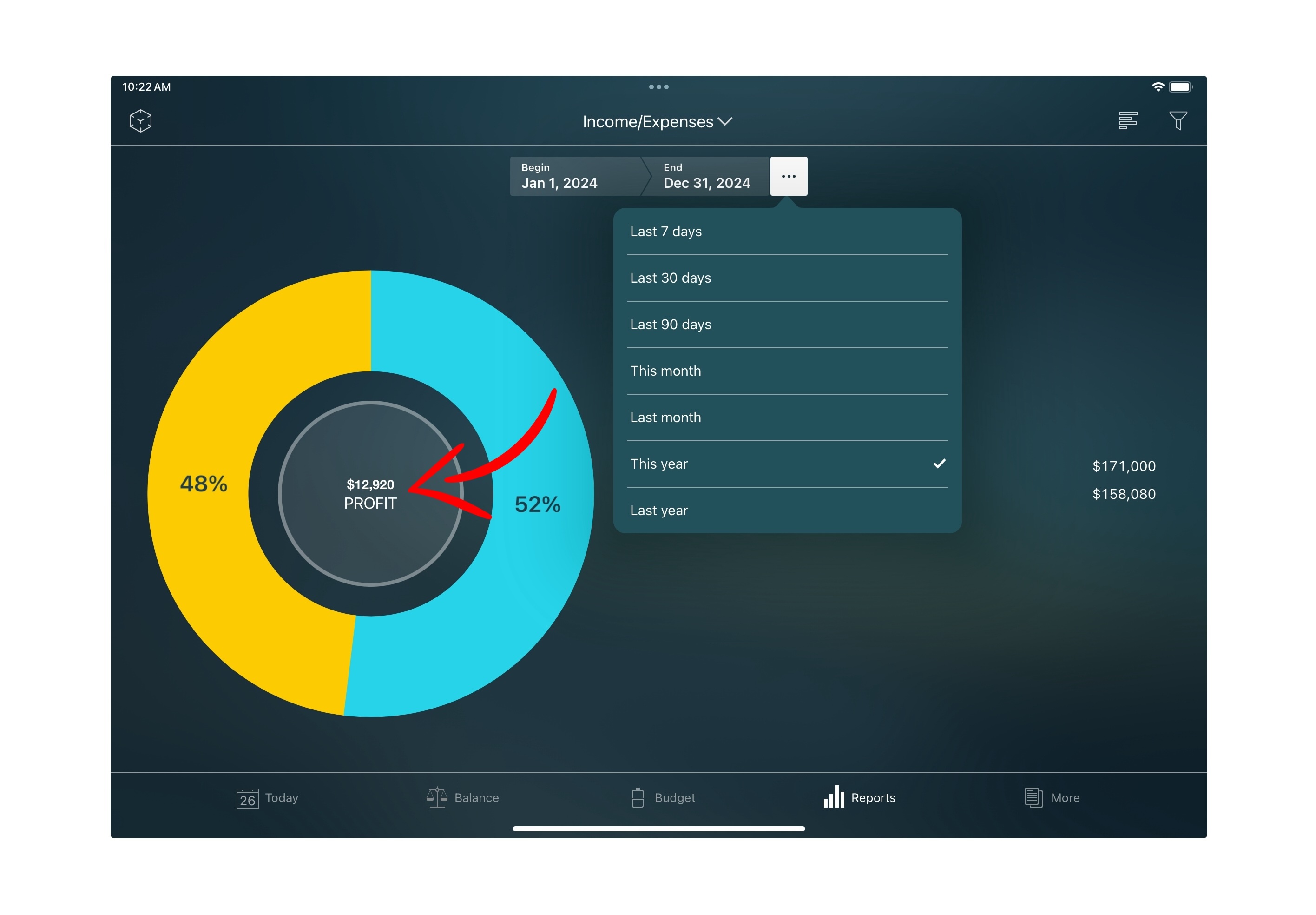Select the This month option
Viewport: 1316px width, 915px height.
(x=787, y=371)
